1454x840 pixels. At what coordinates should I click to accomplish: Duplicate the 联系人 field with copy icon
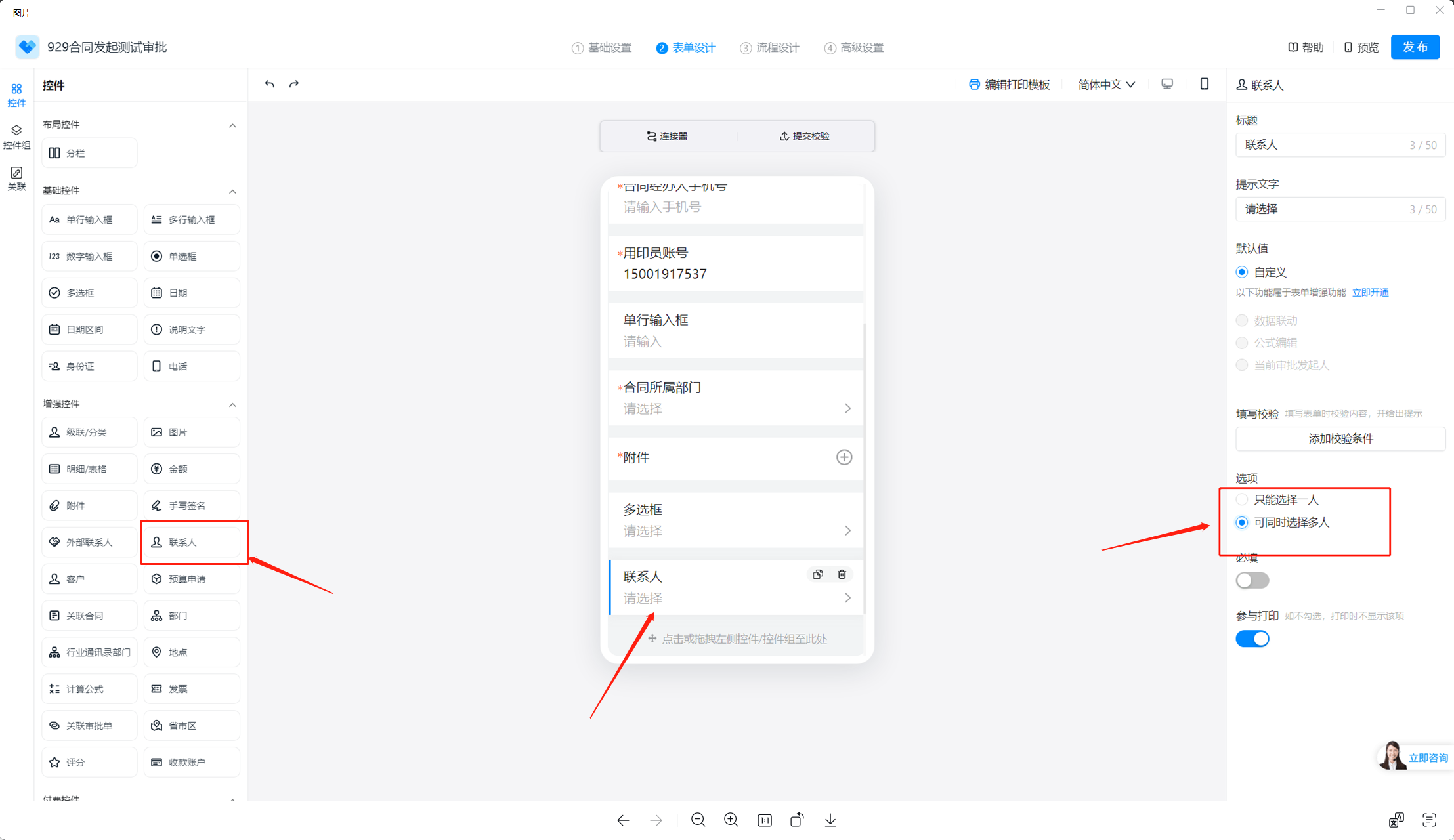coord(817,574)
